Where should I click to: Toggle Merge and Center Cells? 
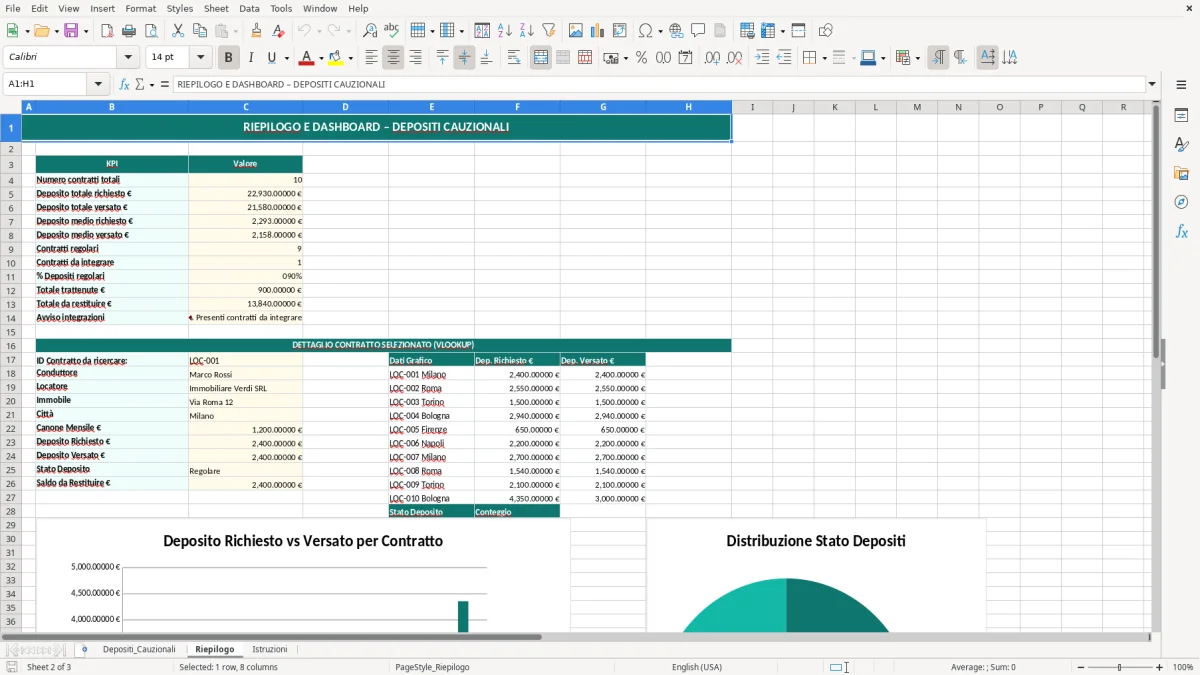tap(541, 58)
